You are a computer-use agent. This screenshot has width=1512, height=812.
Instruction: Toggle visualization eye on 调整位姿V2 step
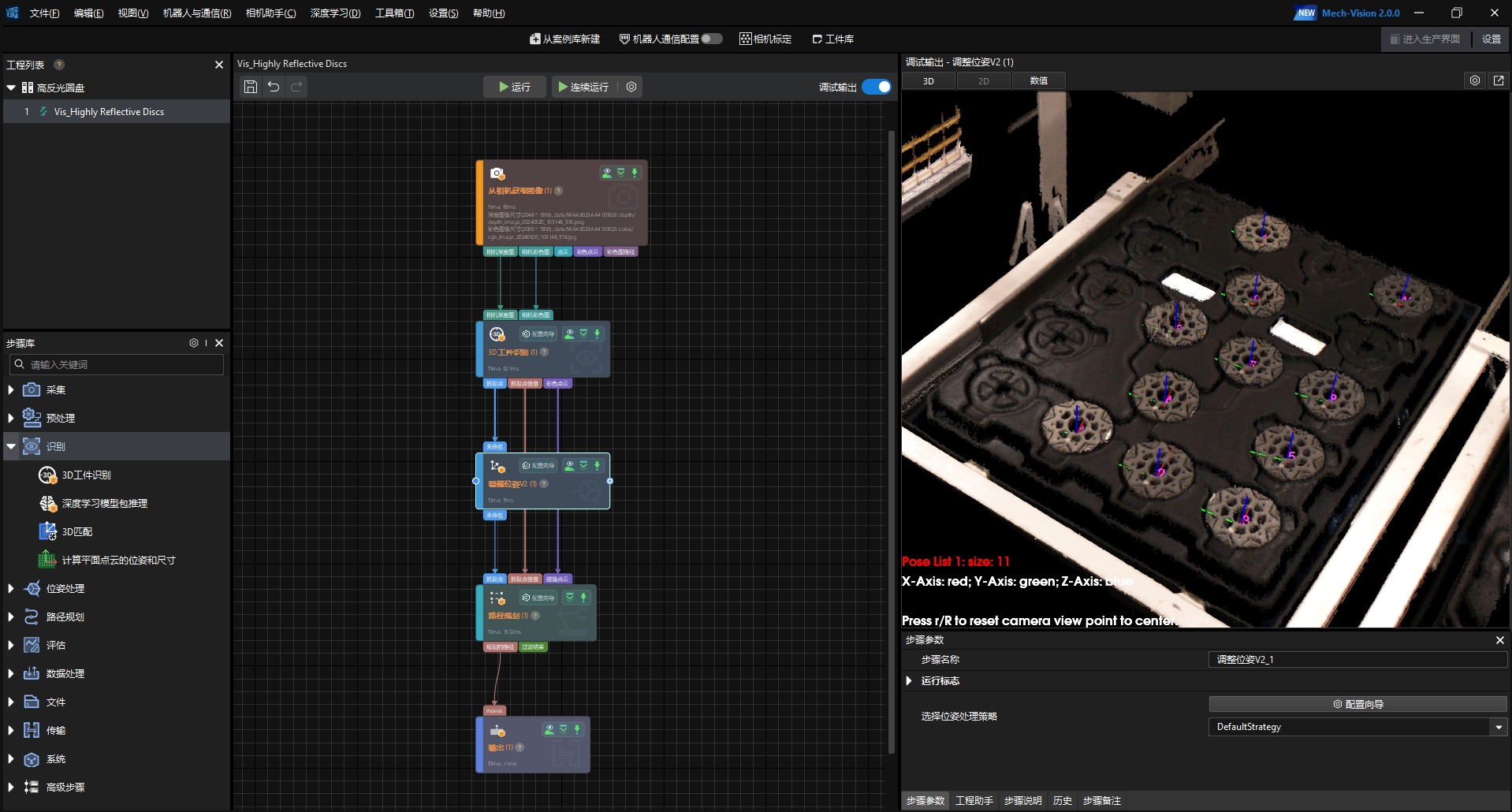click(x=569, y=466)
